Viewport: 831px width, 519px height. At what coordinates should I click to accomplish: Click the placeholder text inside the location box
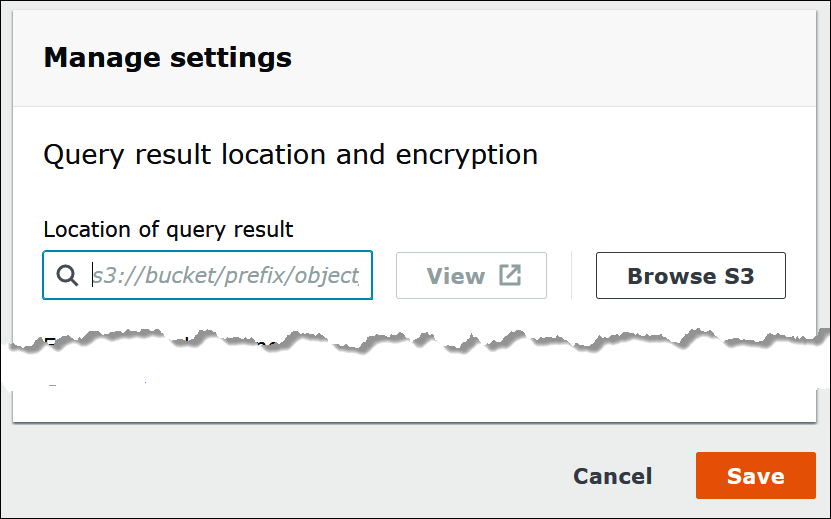pyautogui.click(x=225, y=276)
